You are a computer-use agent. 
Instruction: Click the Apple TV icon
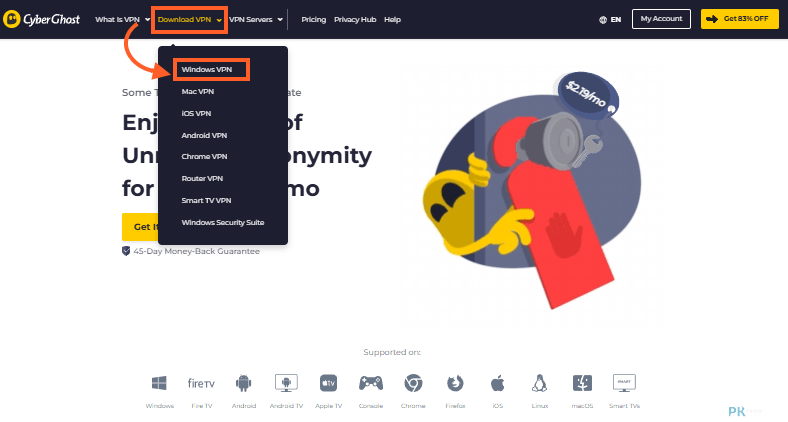tap(328, 383)
